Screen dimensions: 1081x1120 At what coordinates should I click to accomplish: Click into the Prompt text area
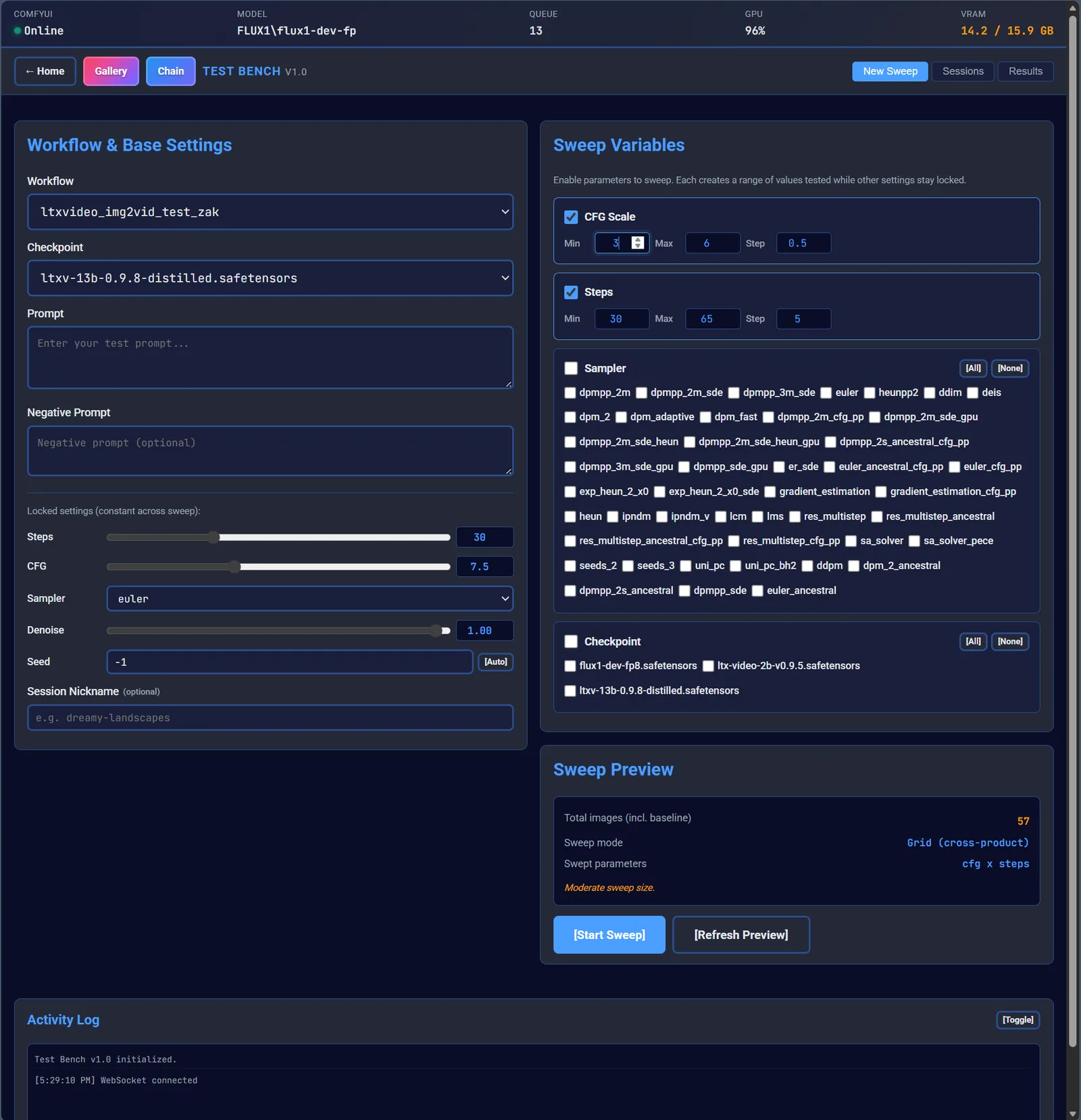[270, 357]
